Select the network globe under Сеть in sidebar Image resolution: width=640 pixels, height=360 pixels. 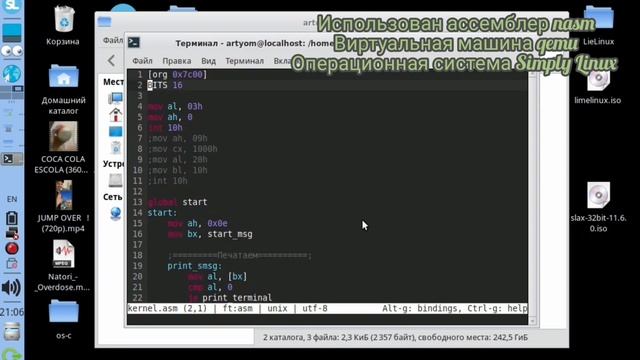pos(116,213)
